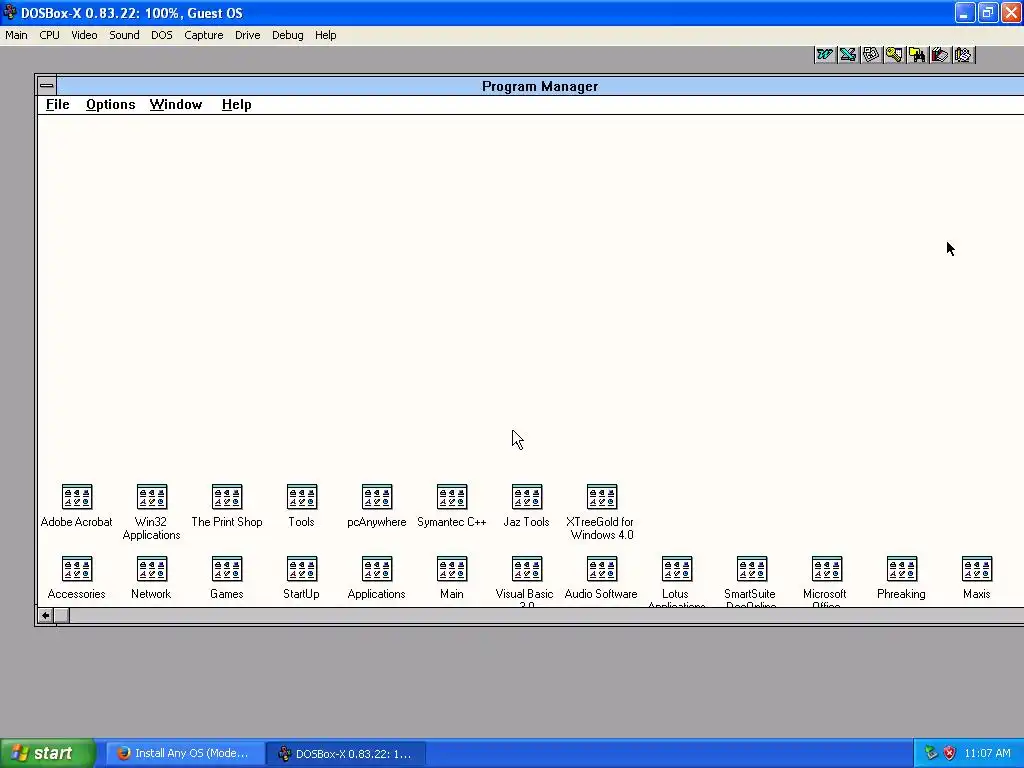Screen dimensions: 1024x768
Task: Open the Microsoft Office group icon
Action: (827, 569)
